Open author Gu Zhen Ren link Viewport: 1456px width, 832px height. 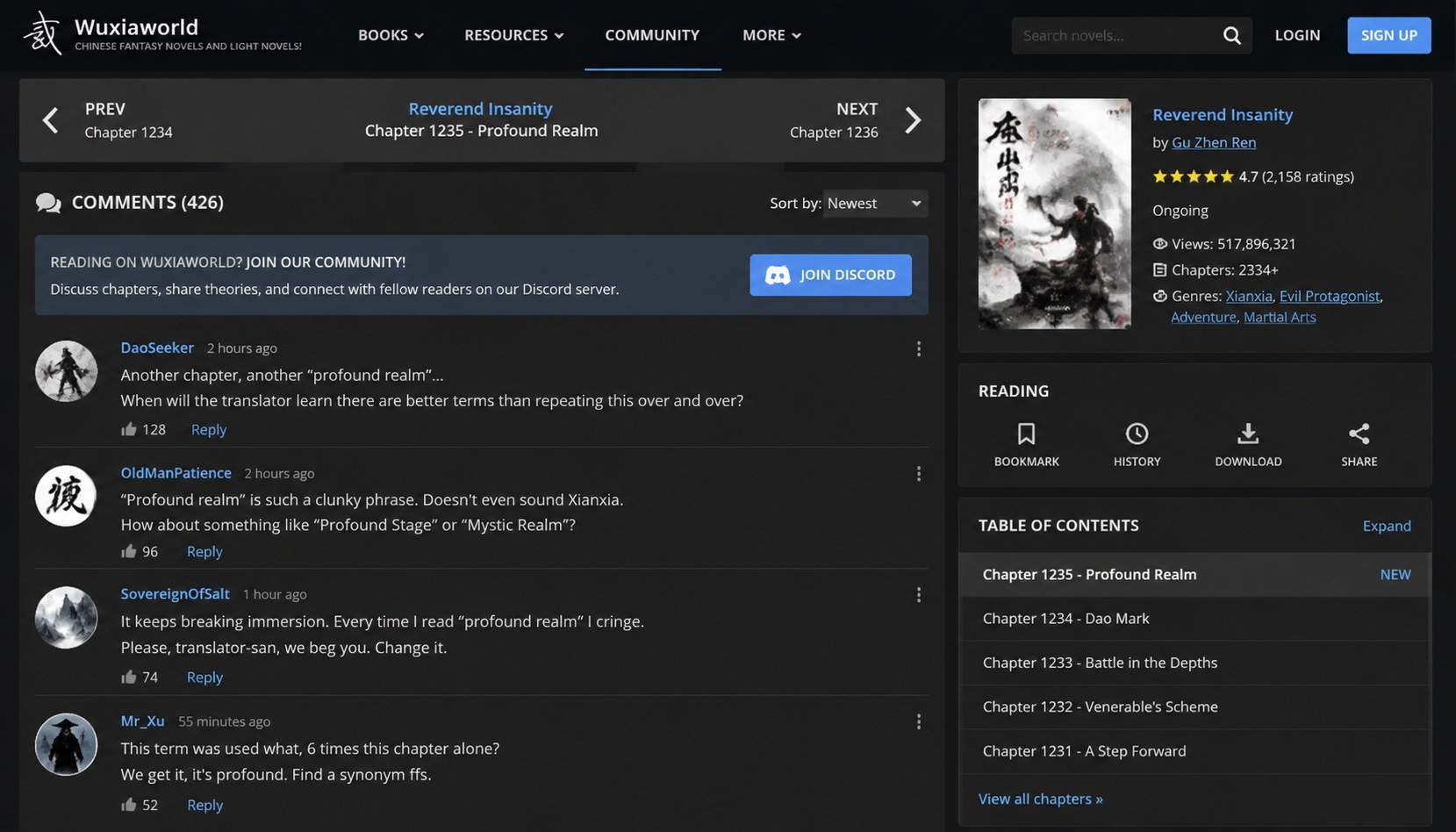tap(1214, 142)
